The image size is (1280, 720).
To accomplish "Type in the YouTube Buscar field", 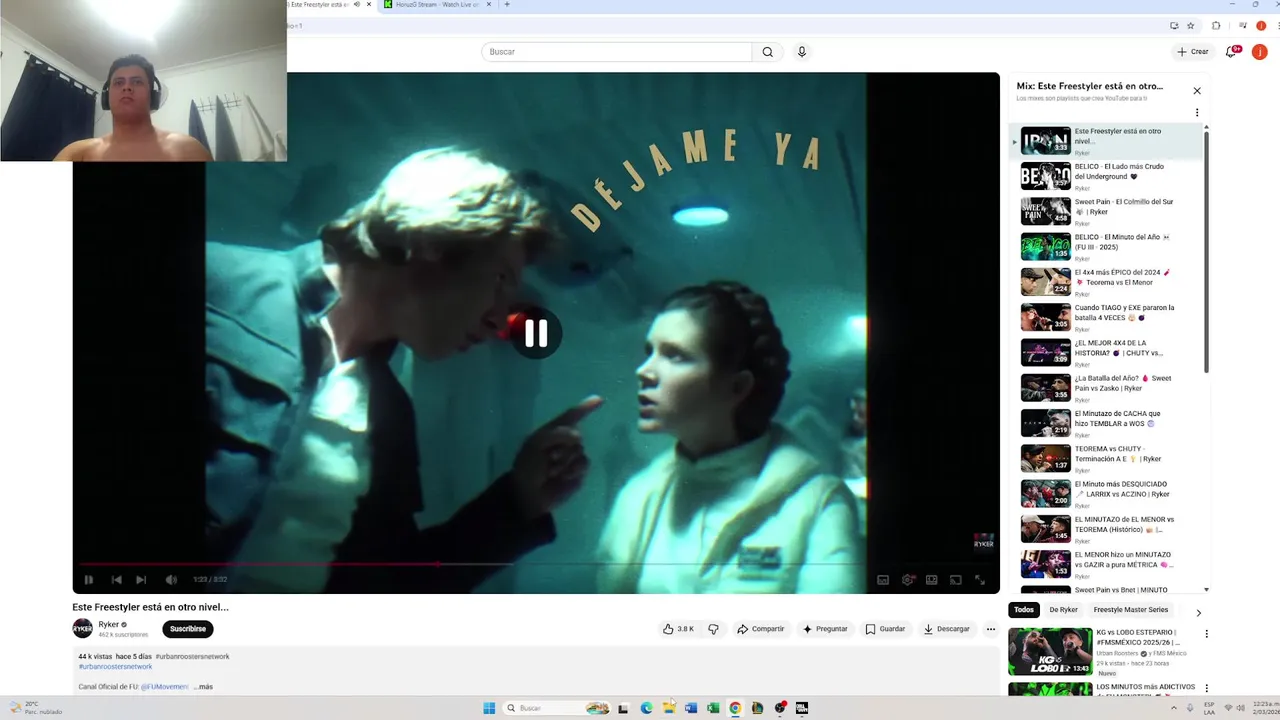I will tap(616, 52).
